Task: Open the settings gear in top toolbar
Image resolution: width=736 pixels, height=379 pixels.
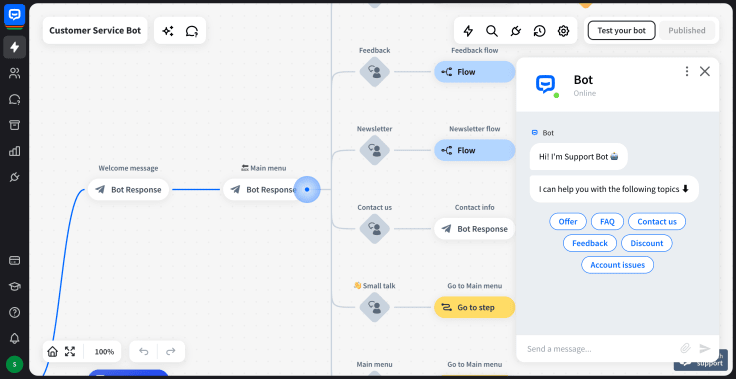Action: [563, 31]
